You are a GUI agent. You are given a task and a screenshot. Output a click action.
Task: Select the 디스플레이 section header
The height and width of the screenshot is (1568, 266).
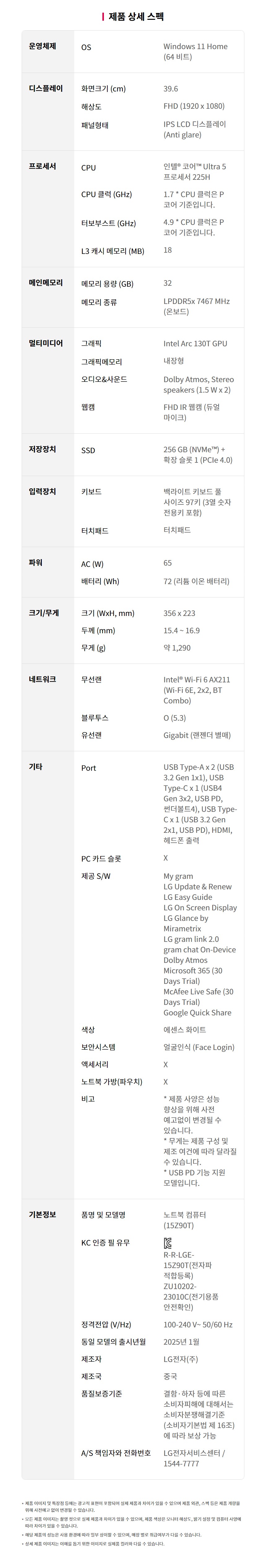click(46, 88)
